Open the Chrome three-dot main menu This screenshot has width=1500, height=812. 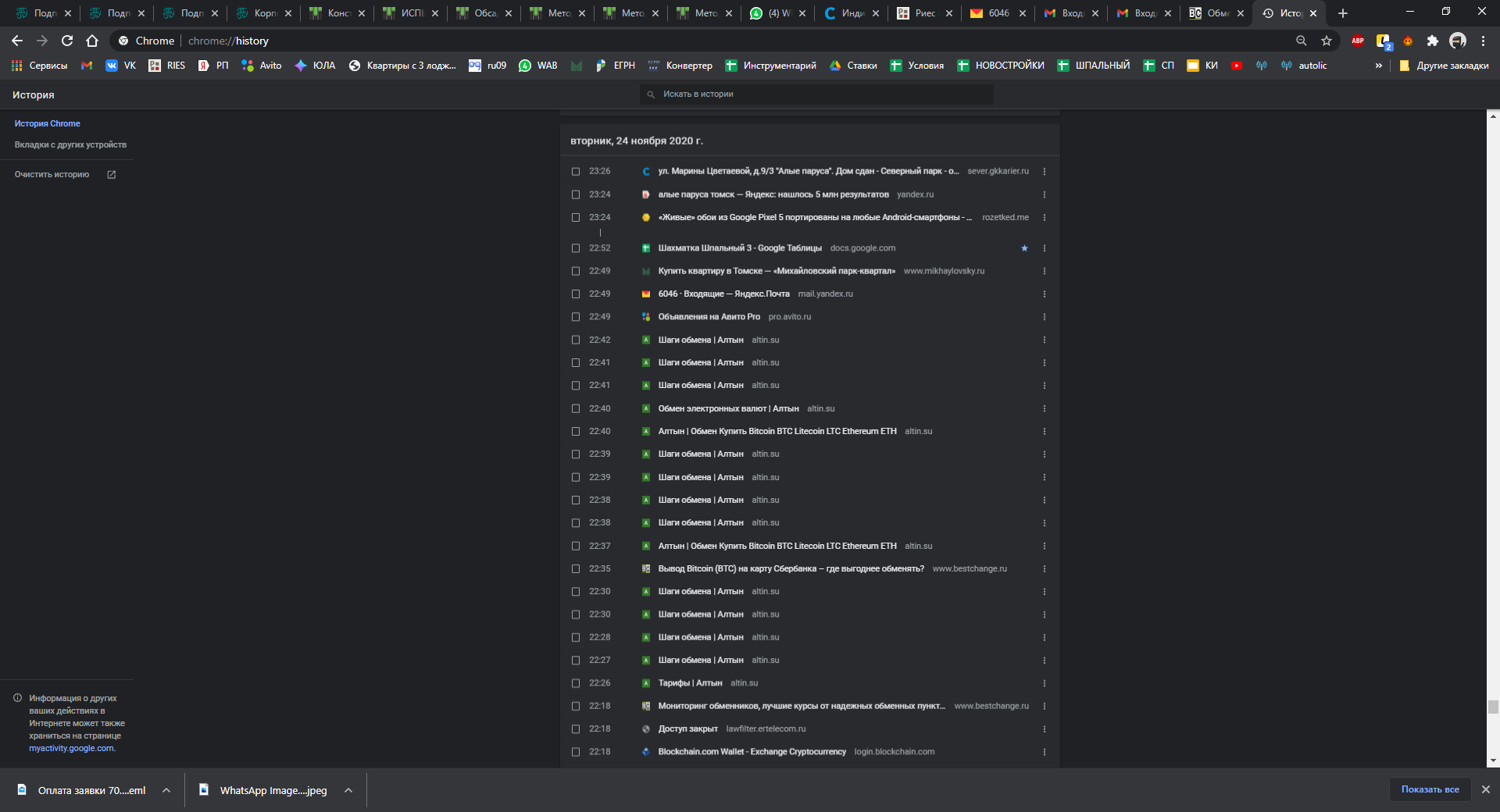click(x=1483, y=41)
